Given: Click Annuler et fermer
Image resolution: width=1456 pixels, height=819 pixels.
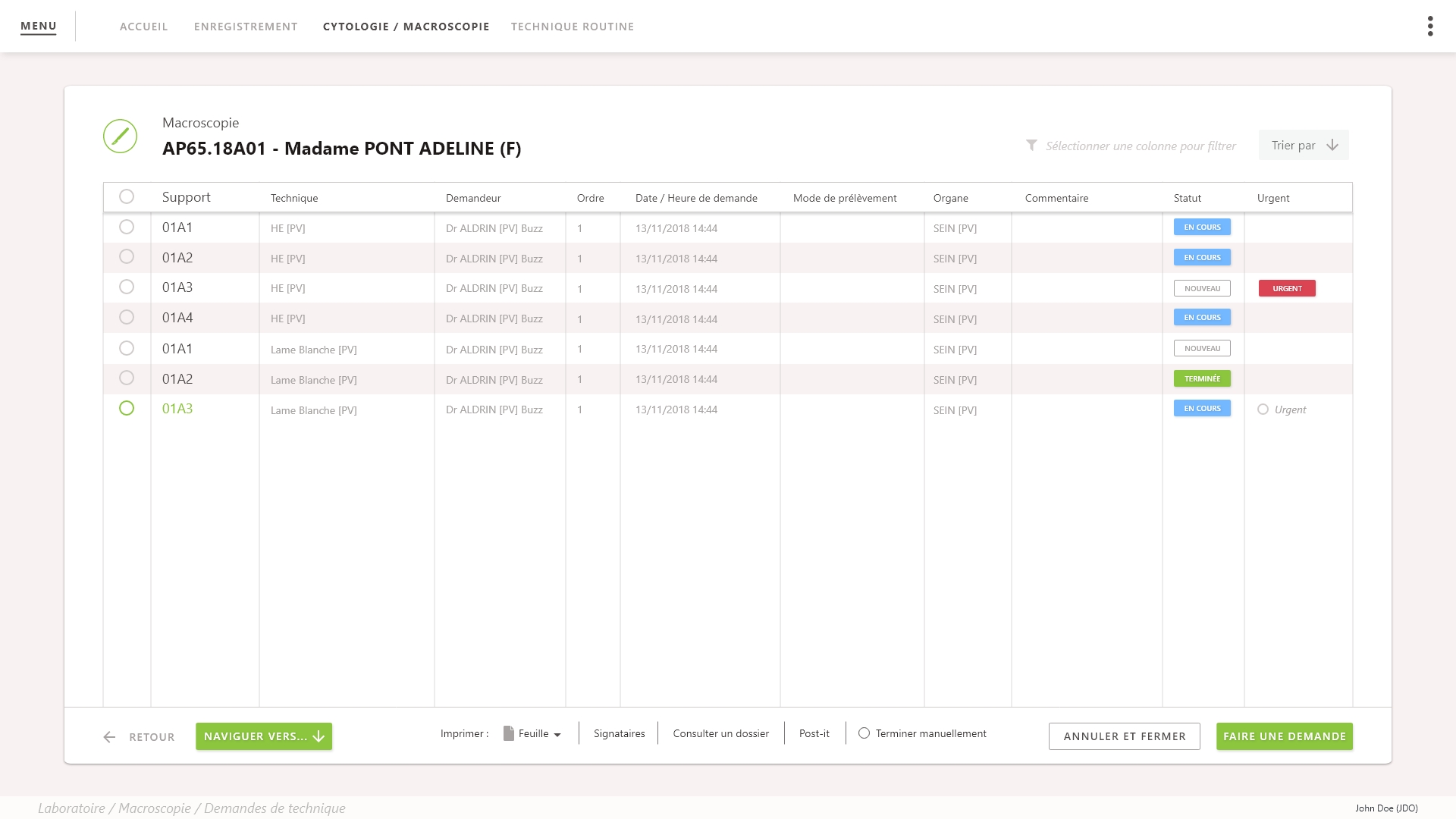Looking at the screenshot, I should 1125,736.
